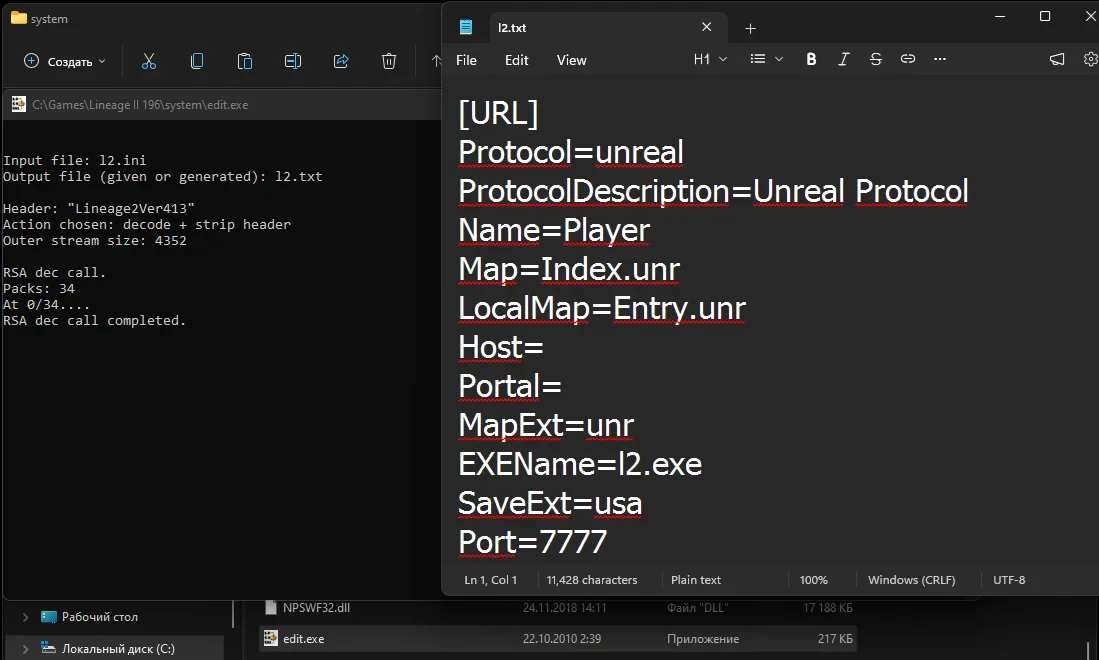Click the Plain text status entry
Screen dimensions: 1099x660
coord(696,580)
